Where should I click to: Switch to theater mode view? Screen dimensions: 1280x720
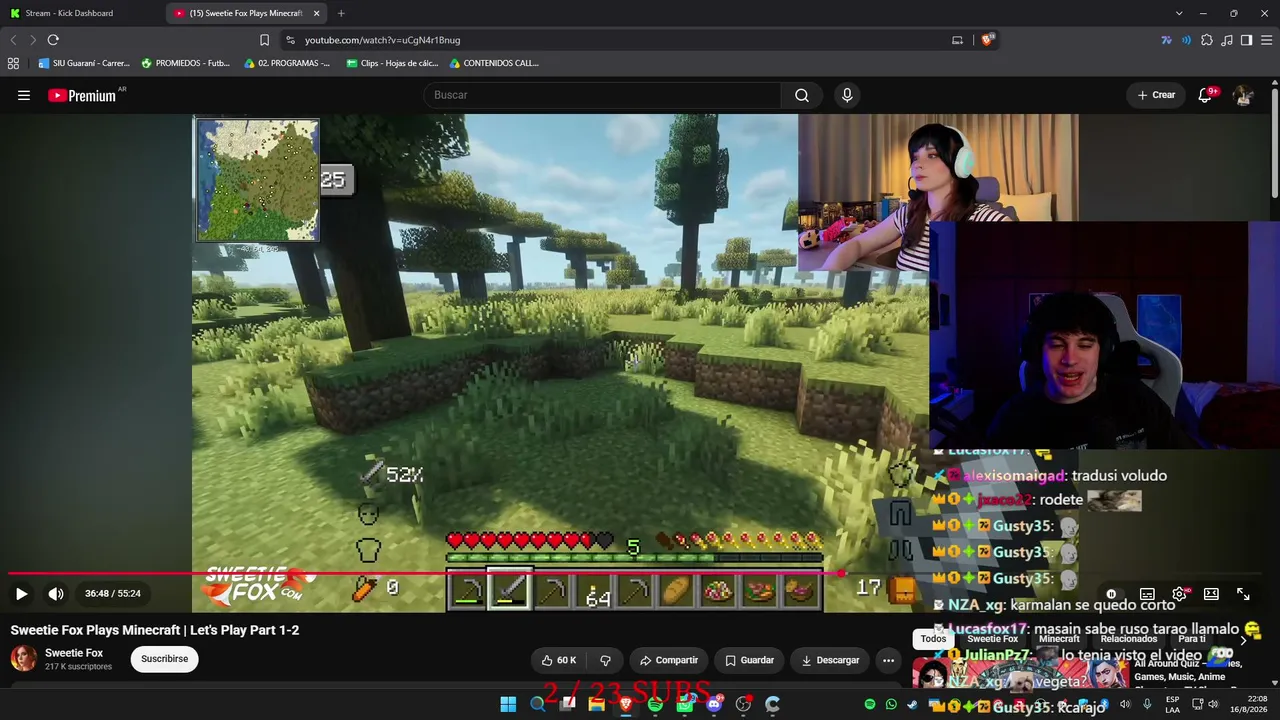point(1211,594)
